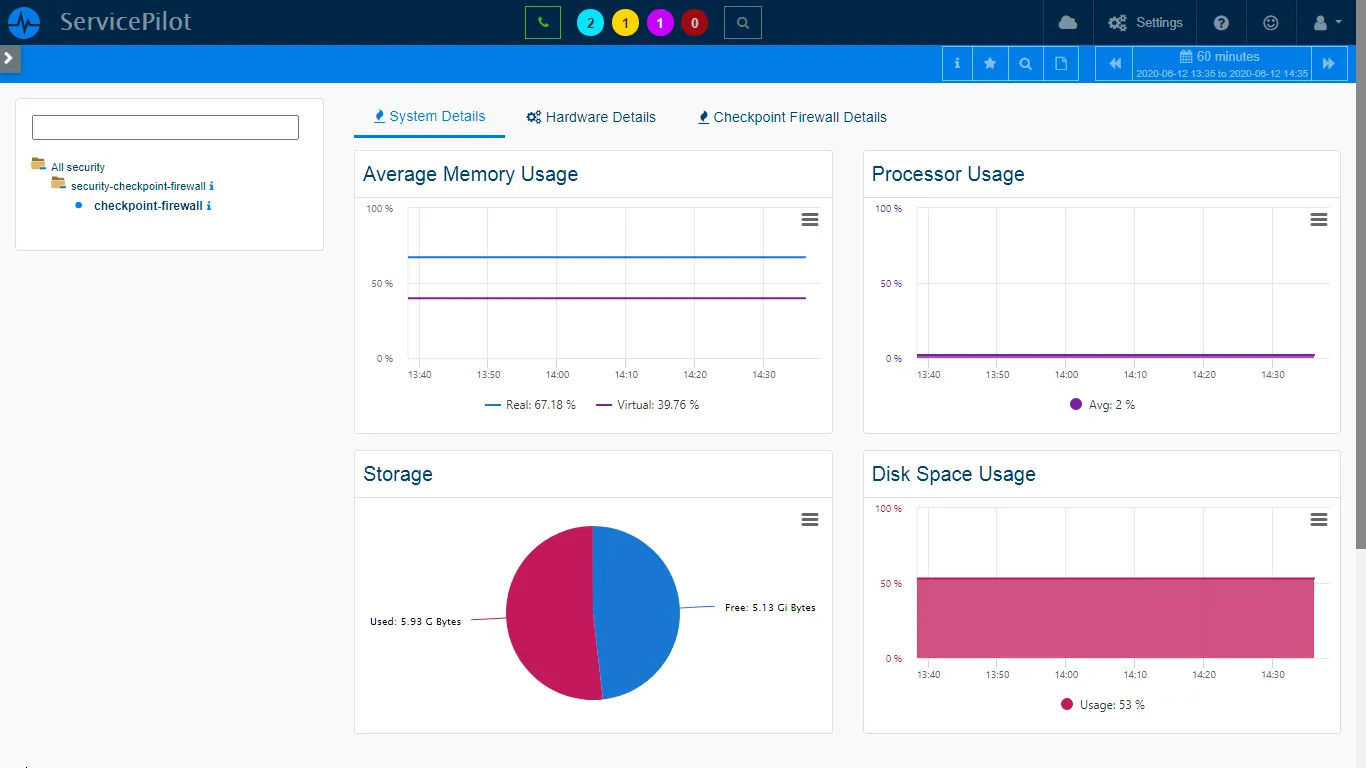The width and height of the screenshot is (1366, 768).
Task: Click the magnifier icon in blue toolbar
Action: pos(1025,63)
